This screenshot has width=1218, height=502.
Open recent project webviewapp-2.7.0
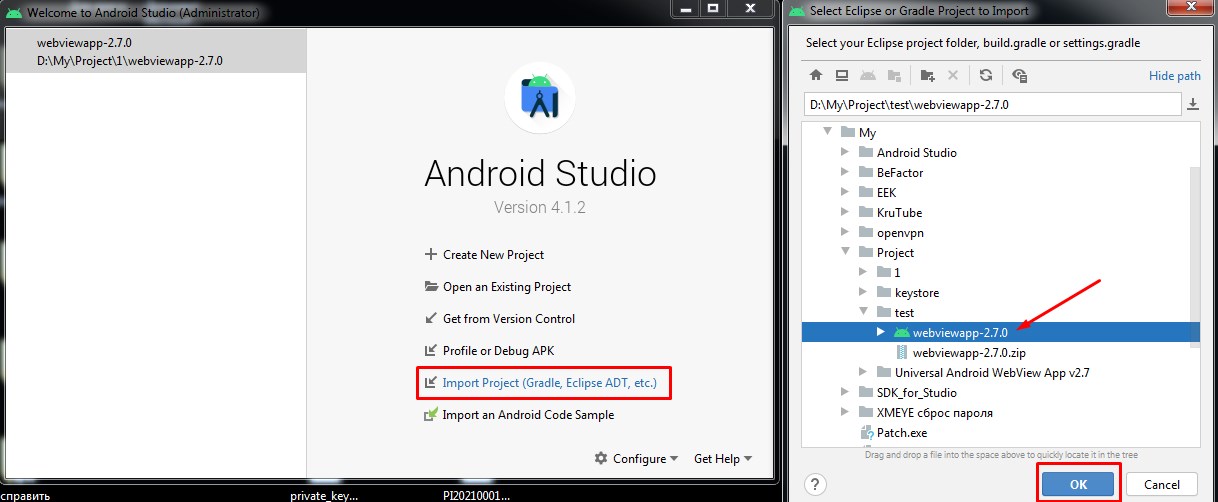[154, 52]
